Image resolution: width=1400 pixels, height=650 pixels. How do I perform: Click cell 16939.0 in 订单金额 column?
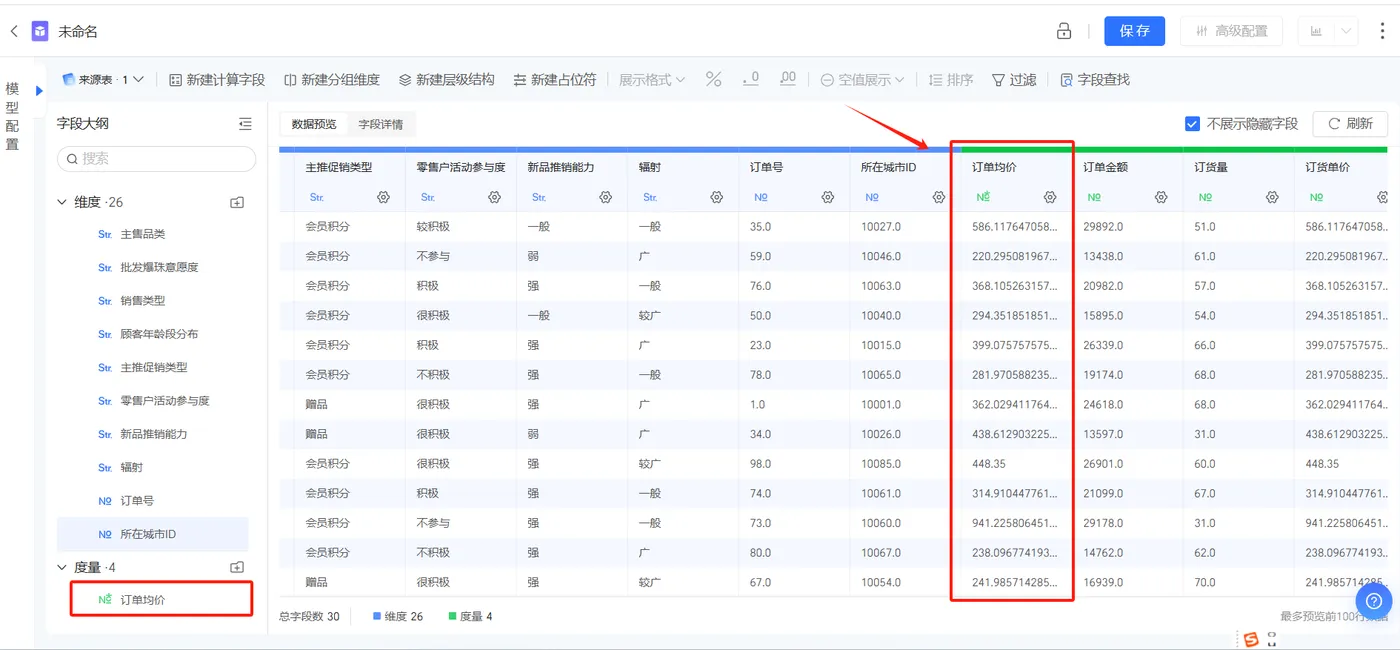[1103, 582]
